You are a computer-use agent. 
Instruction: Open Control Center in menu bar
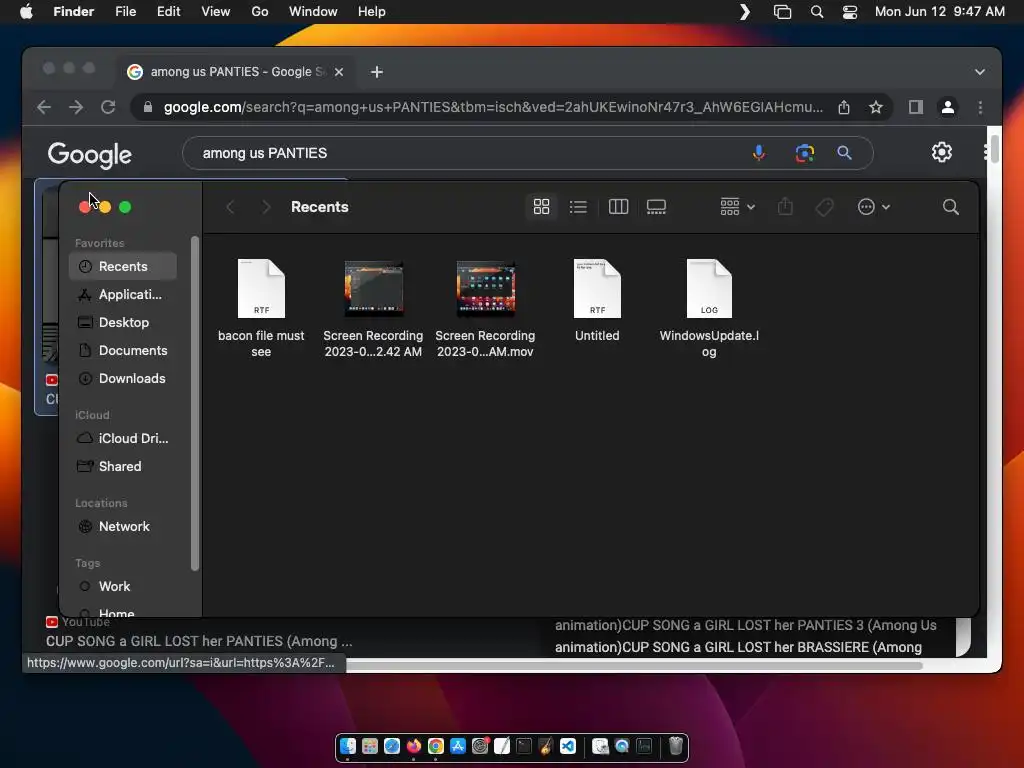click(x=850, y=12)
